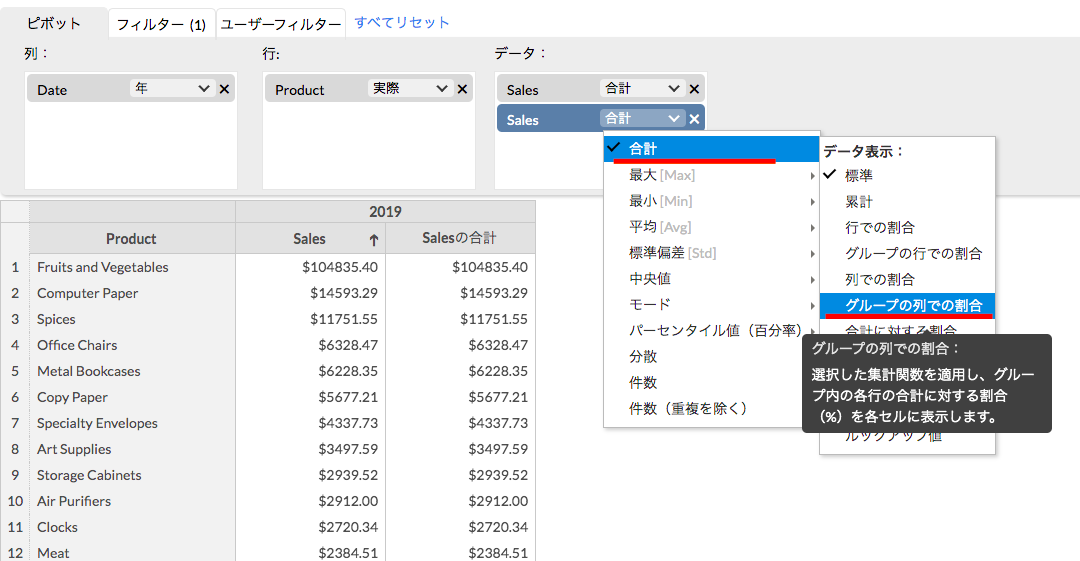The height and width of the screenshot is (561, 1080).
Task: Open the Product 実際 dropdown
Action: (410, 89)
